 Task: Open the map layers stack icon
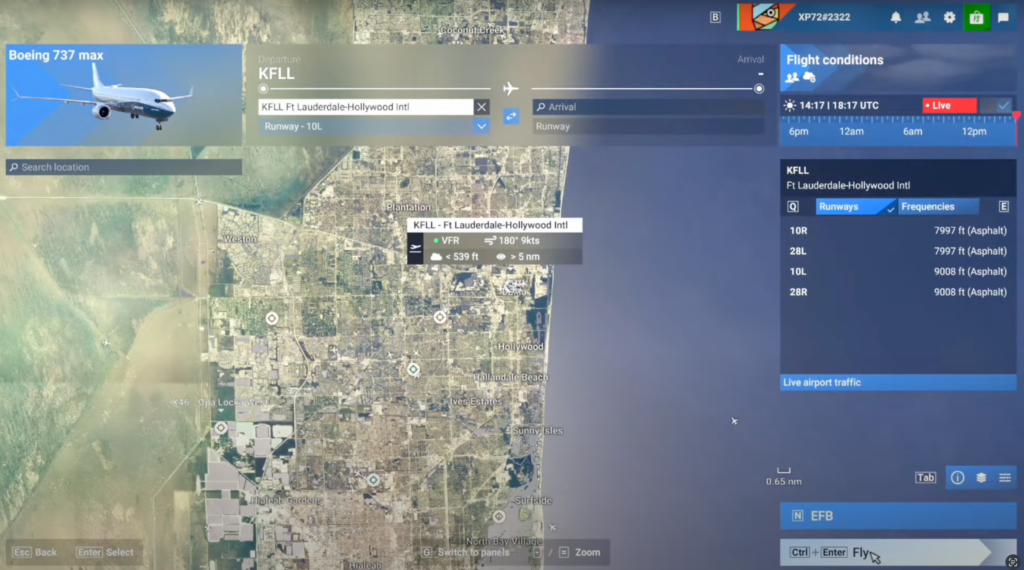981,478
